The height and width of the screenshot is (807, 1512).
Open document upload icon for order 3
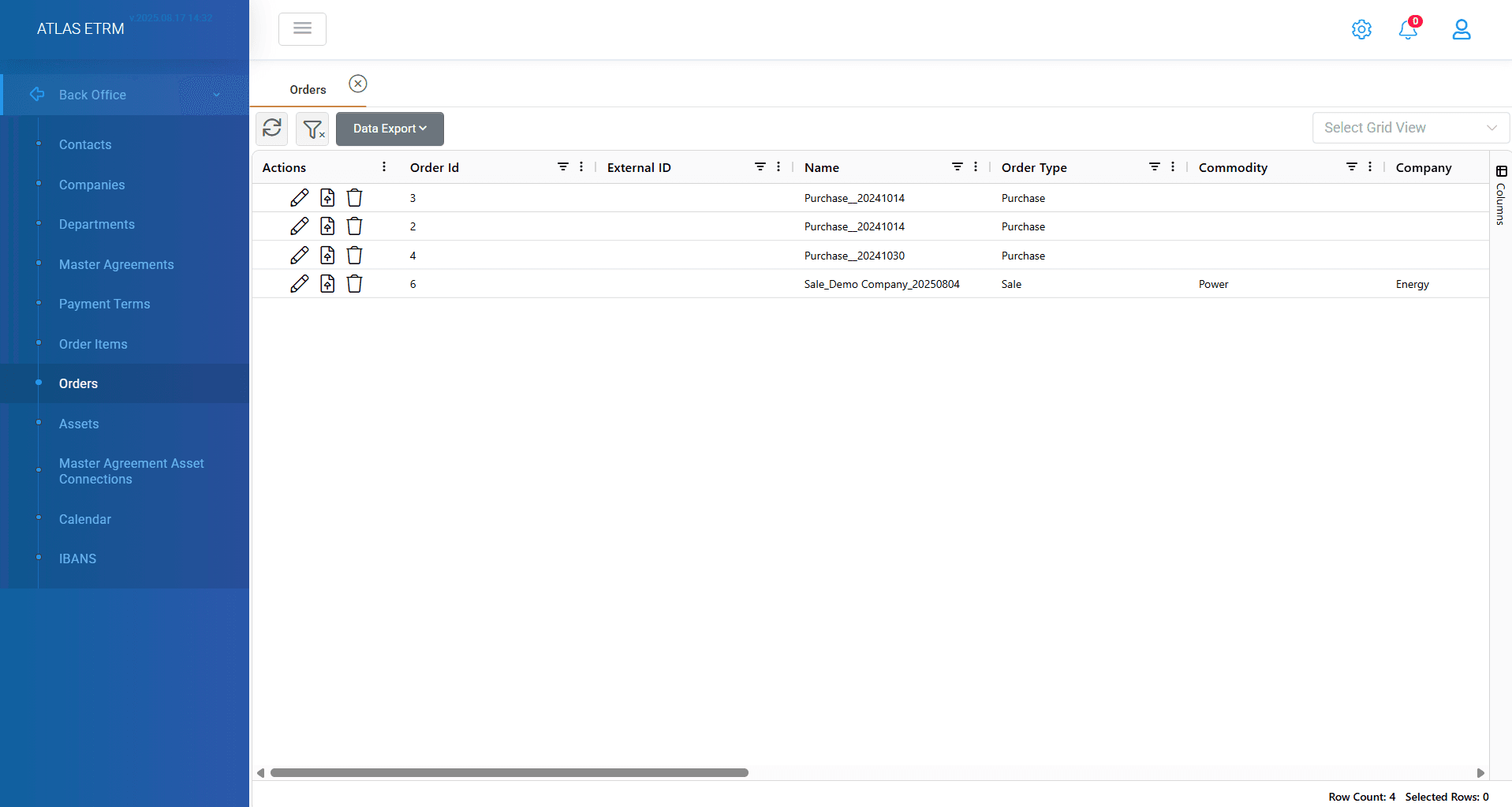[x=327, y=197]
